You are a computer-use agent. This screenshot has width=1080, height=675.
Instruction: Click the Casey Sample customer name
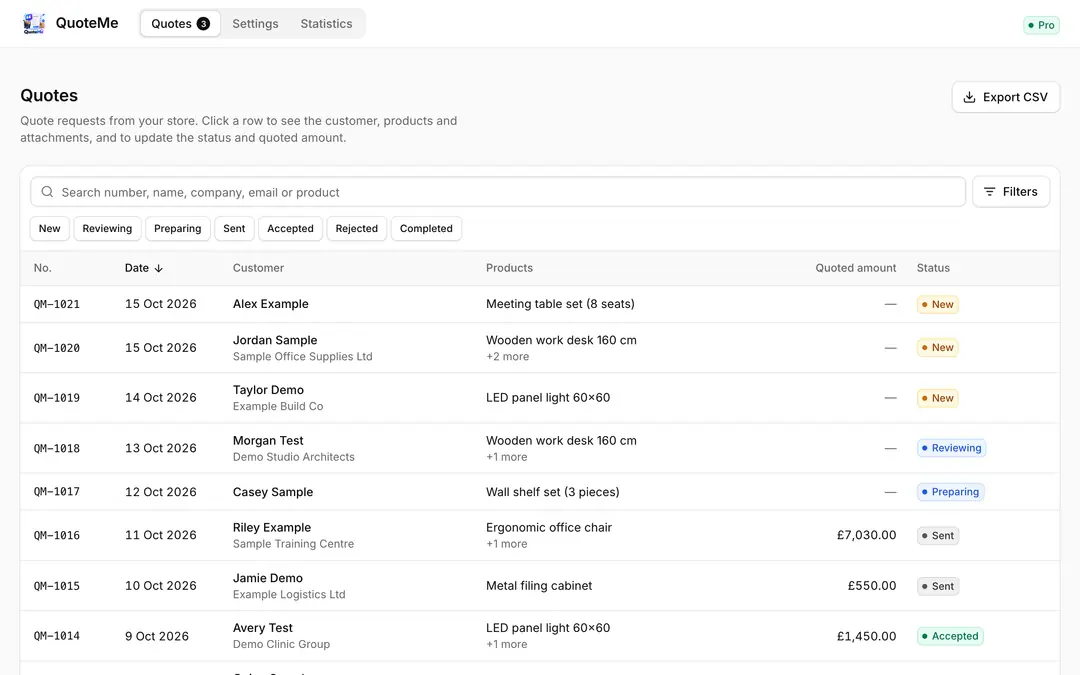tap(273, 492)
